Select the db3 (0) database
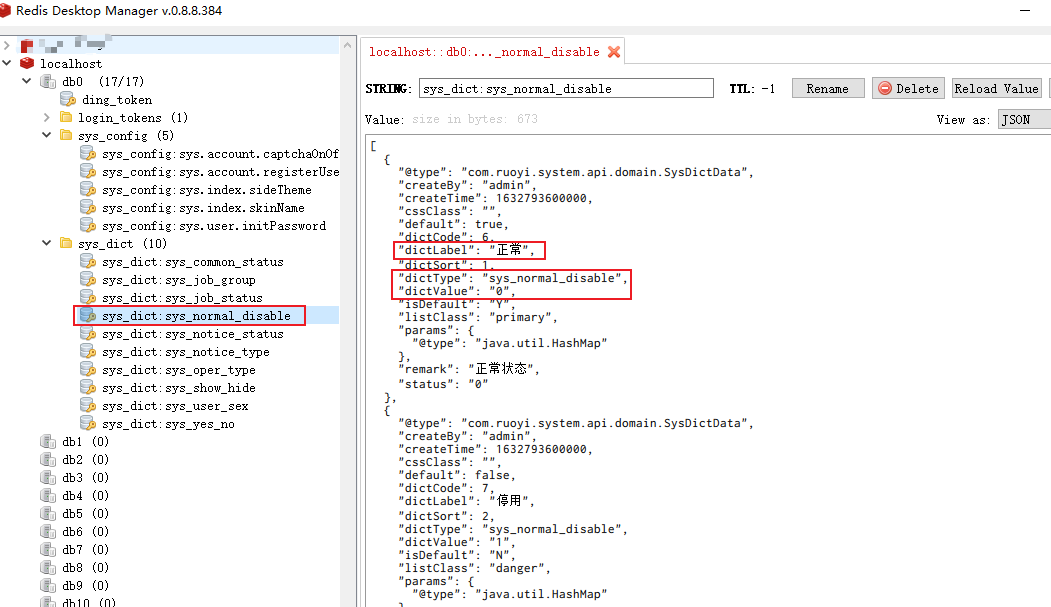The width and height of the screenshot is (1051, 607). click(x=85, y=478)
